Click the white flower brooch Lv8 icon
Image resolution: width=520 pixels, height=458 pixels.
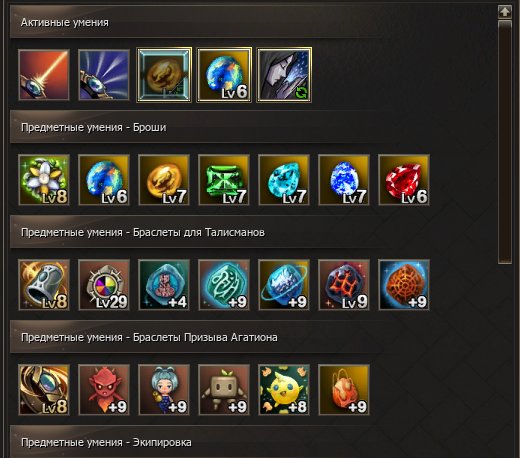[x=44, y=180]
